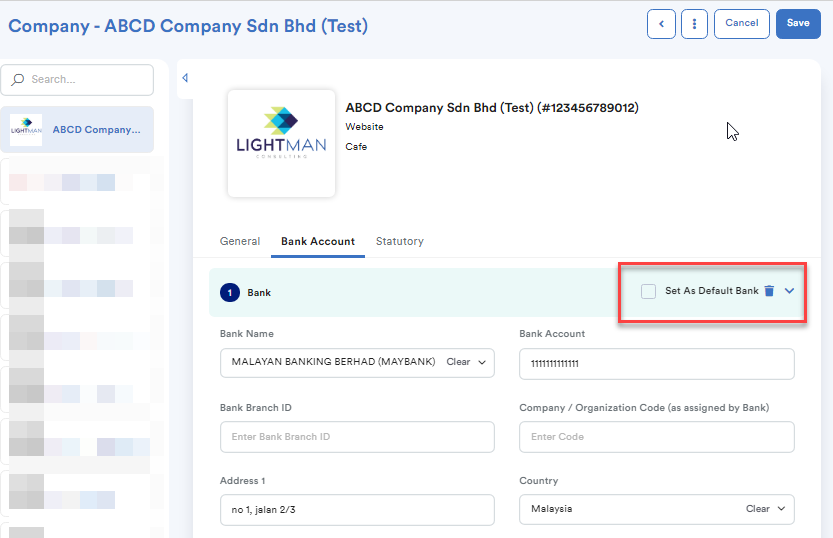Tick the Set As Default Bank checkbox
The width and height of the screenshot is (833, 538).
[648, 291]
